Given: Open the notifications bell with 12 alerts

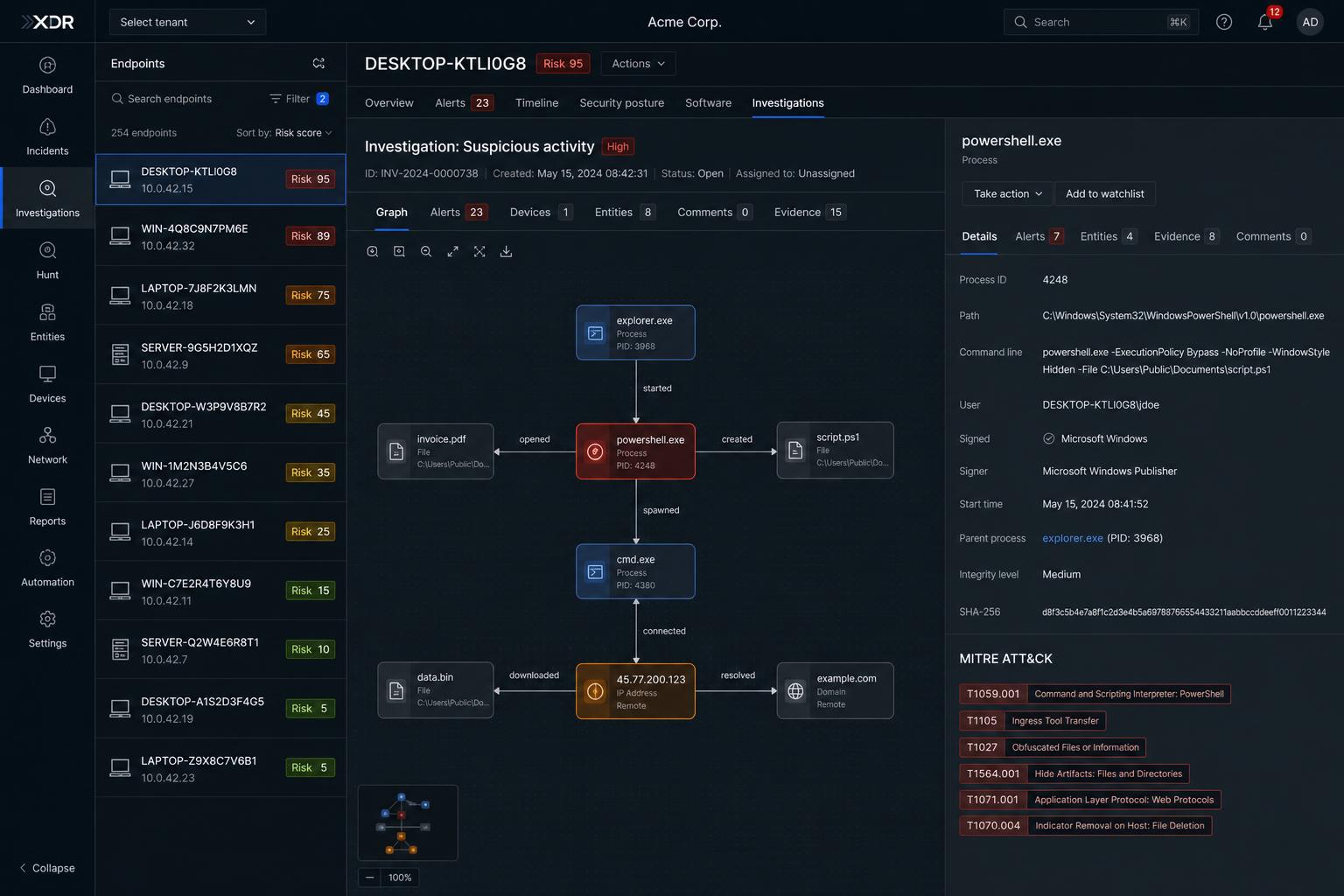Looking at the screenshot, I should point(1265,22).
